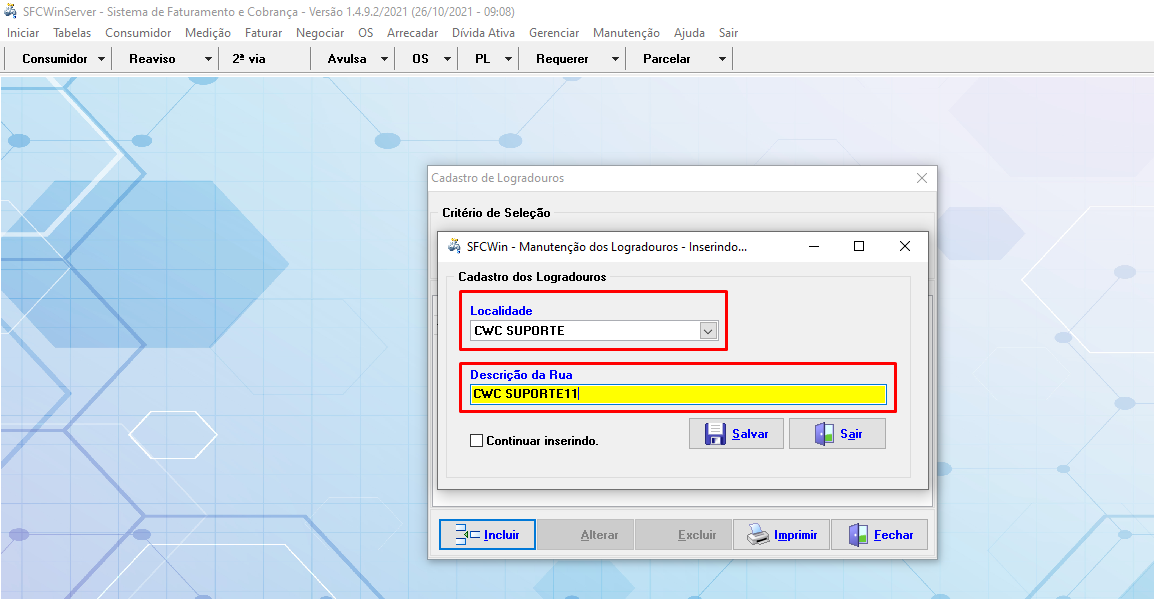
Task: Enable the Continuar inserindo checkbox
Action: [476, 440]
